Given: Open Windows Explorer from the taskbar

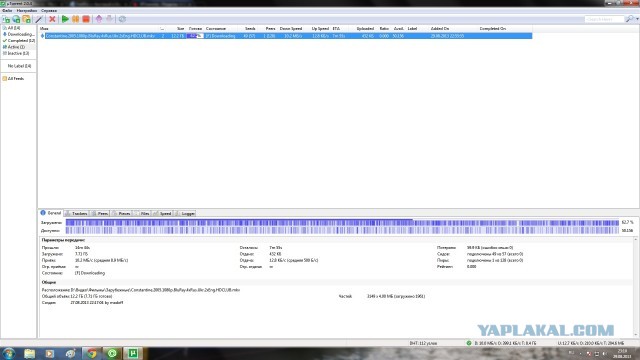Looking at the screenshot, I should 29,353.
